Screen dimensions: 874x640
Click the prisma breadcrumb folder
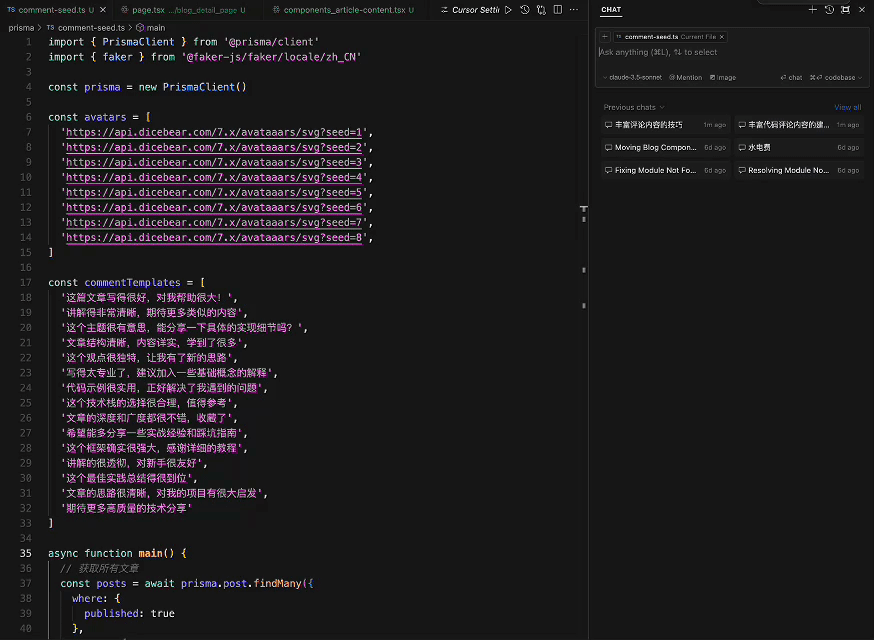click(20, 28)
